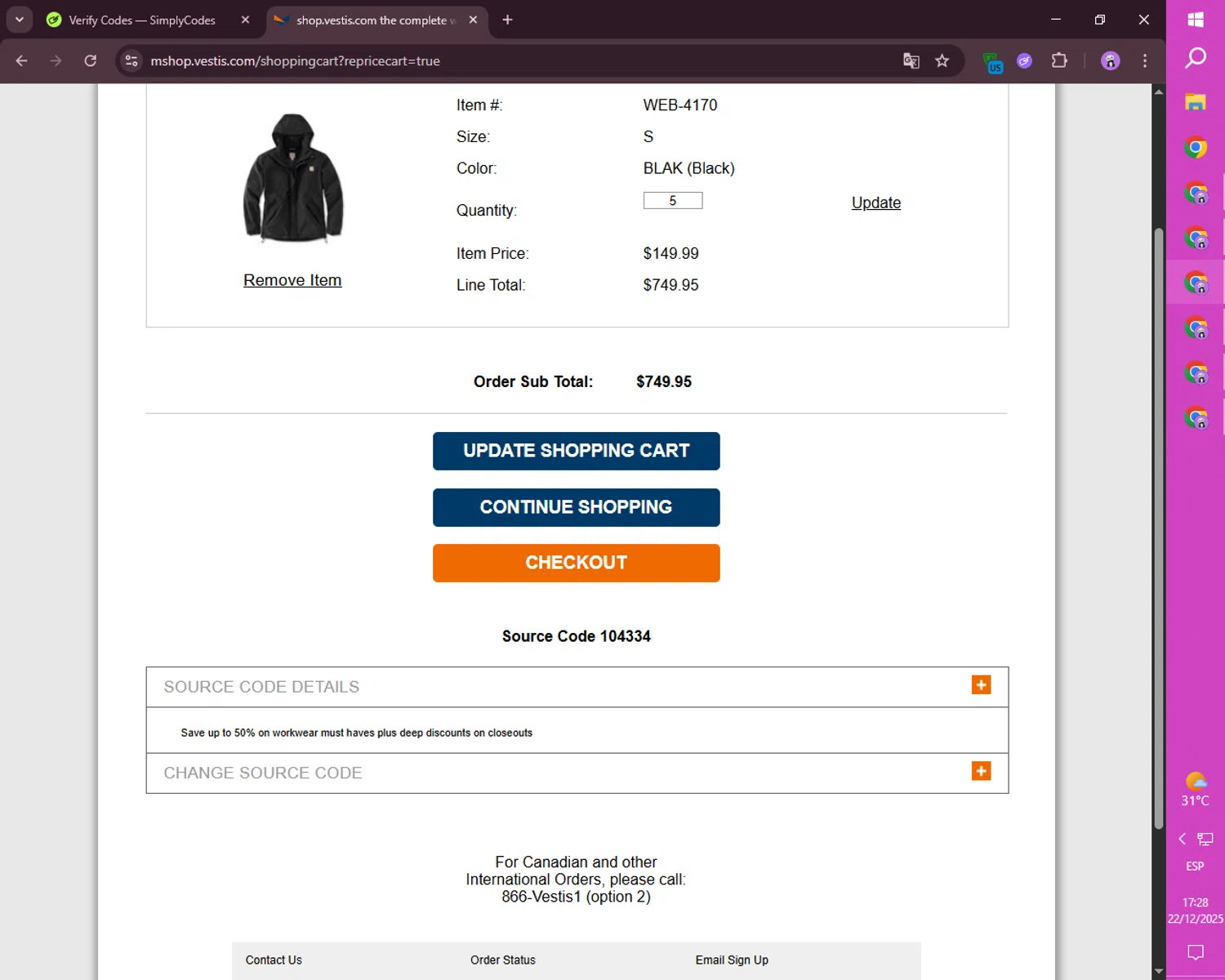
Task: Click Source Code 104334 text
Action: [577, 636]
